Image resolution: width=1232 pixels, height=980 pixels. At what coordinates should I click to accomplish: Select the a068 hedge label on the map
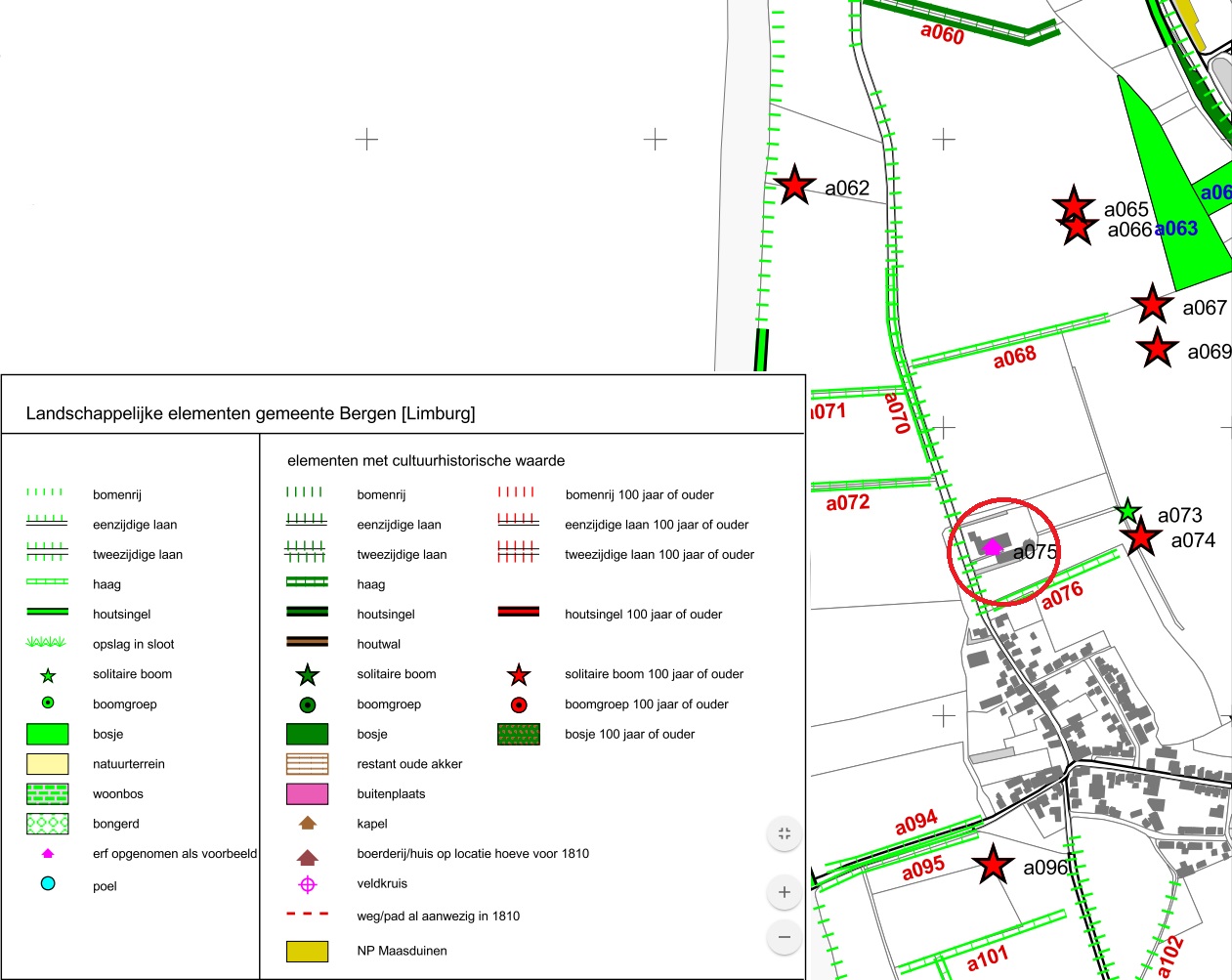1015,357
